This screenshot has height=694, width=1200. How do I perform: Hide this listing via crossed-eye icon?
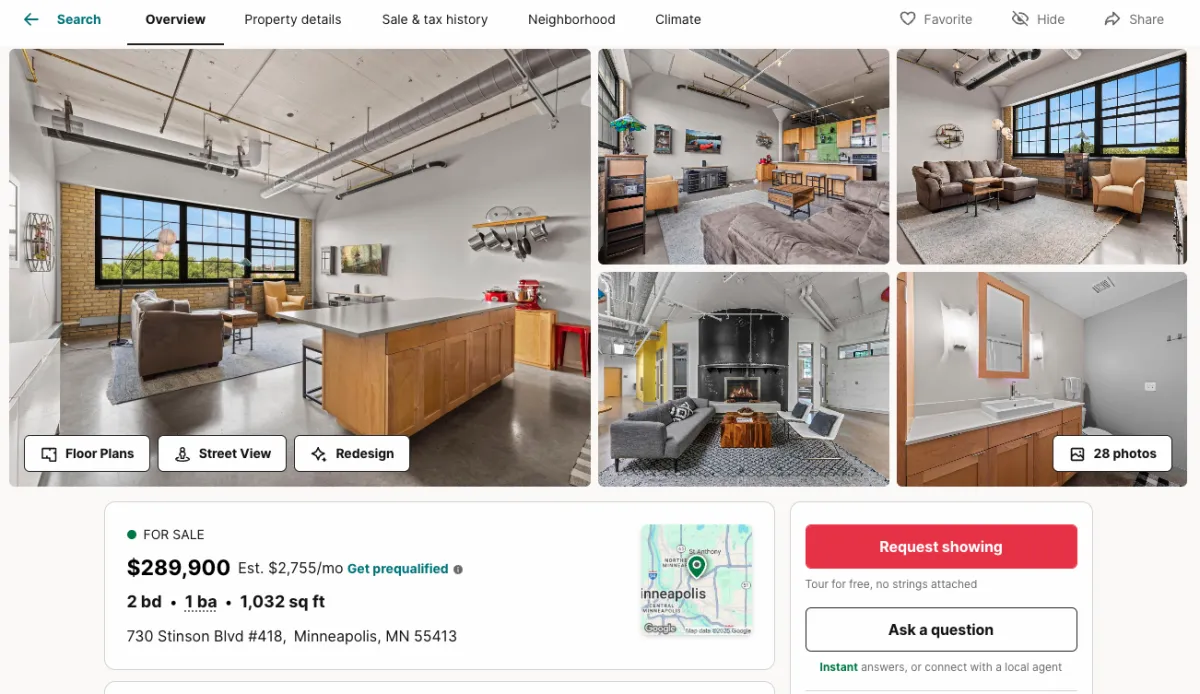click(x=1020, y=19)
